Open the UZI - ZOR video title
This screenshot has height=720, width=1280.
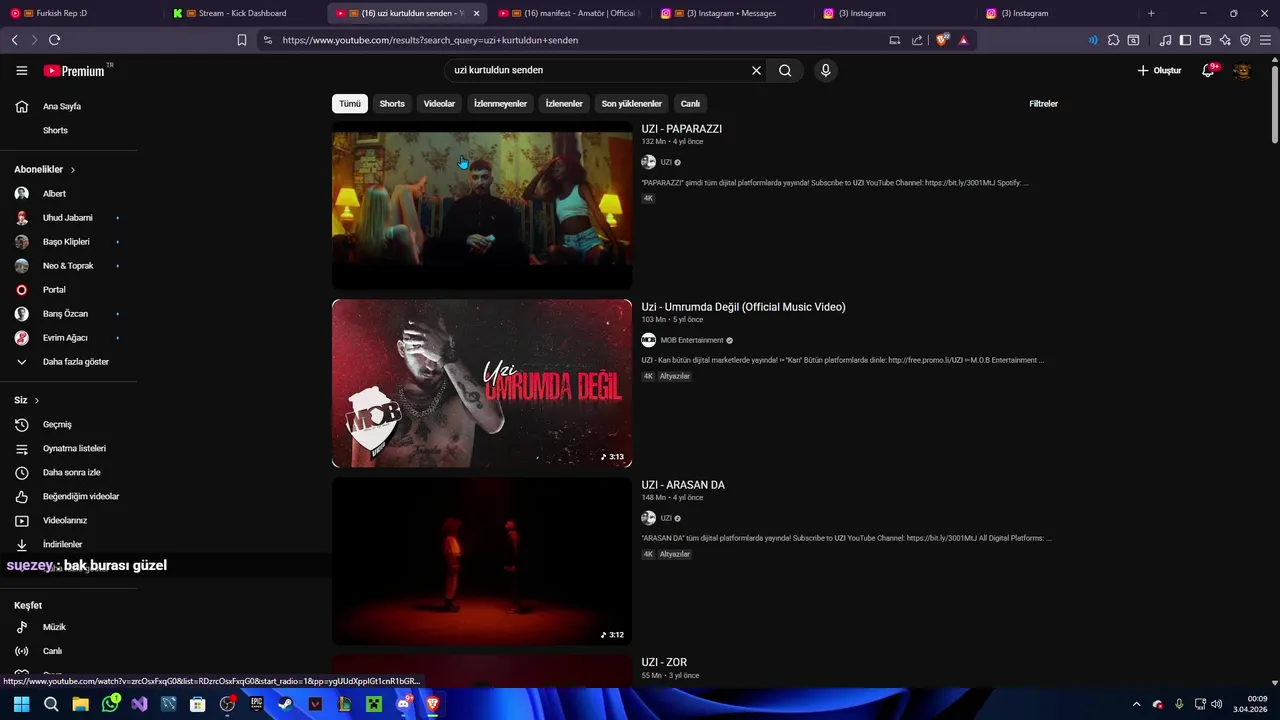pos(664,663)
